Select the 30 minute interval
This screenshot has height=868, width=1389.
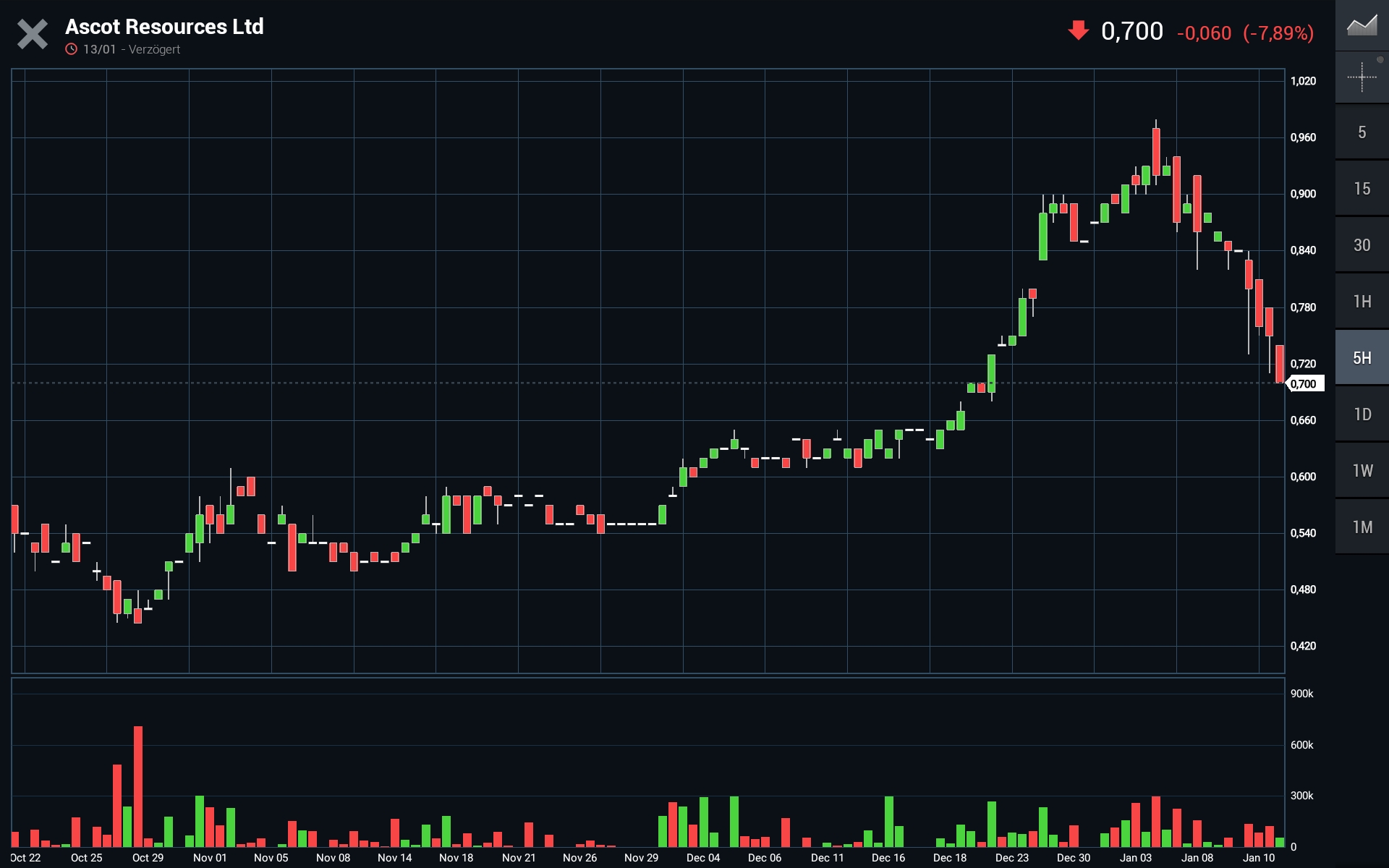coord(1362,245)
